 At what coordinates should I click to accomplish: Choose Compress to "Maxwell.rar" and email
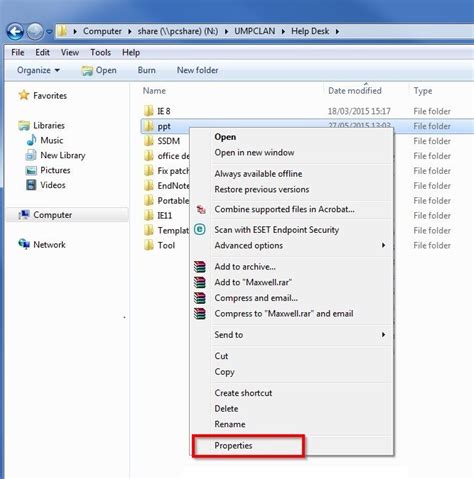pyautogui.click(x=284, y=314)
